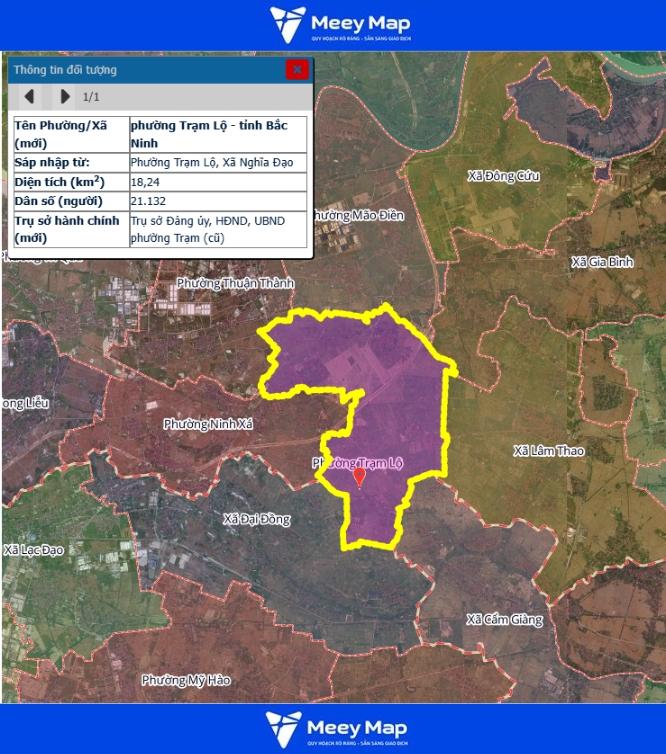Image resolution: width=666 pixels, height=754 pixels.
Task: Select the 1/1 page indicator
Action: pyautogui.click(x=91, y=97)
